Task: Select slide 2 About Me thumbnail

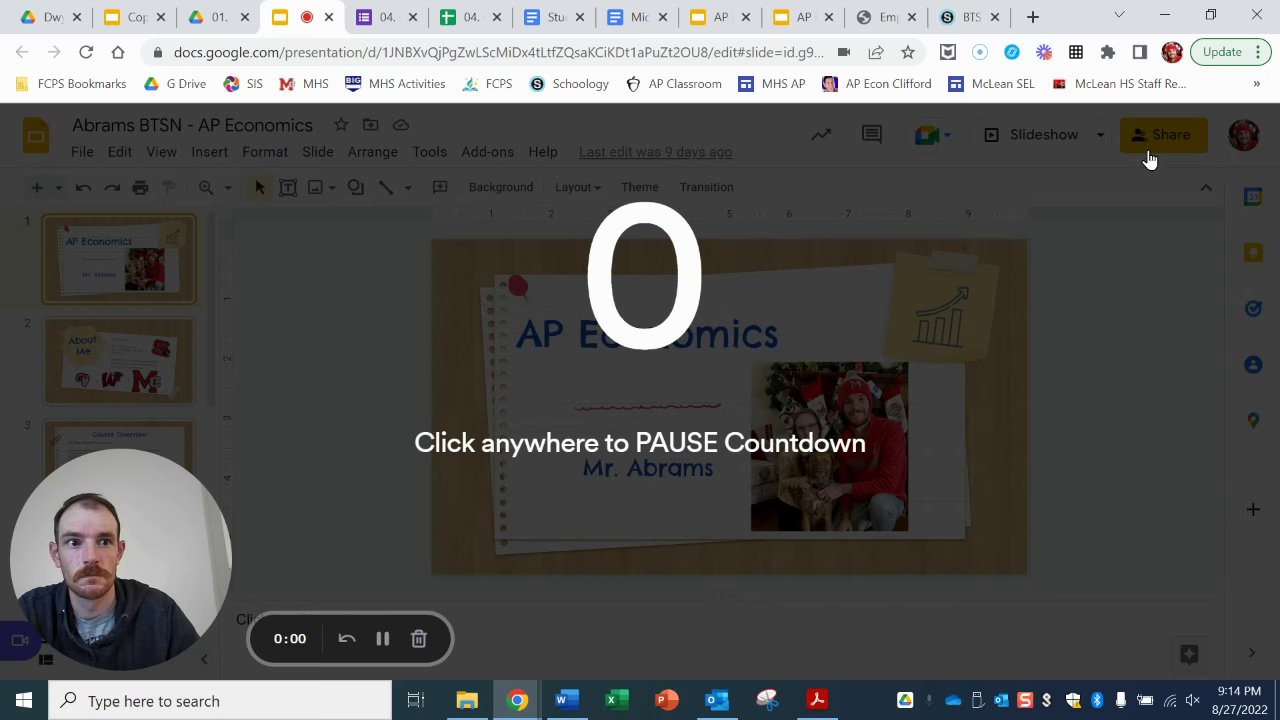Action: 119,361
